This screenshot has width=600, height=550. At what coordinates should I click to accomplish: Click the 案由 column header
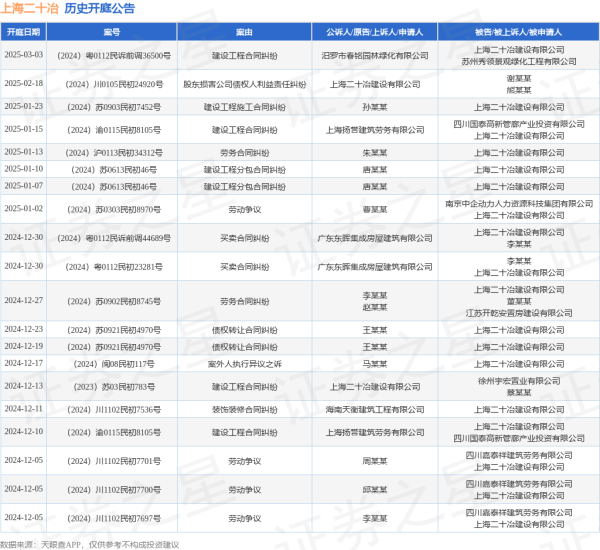pyautogui.click(x=244, y=32)
